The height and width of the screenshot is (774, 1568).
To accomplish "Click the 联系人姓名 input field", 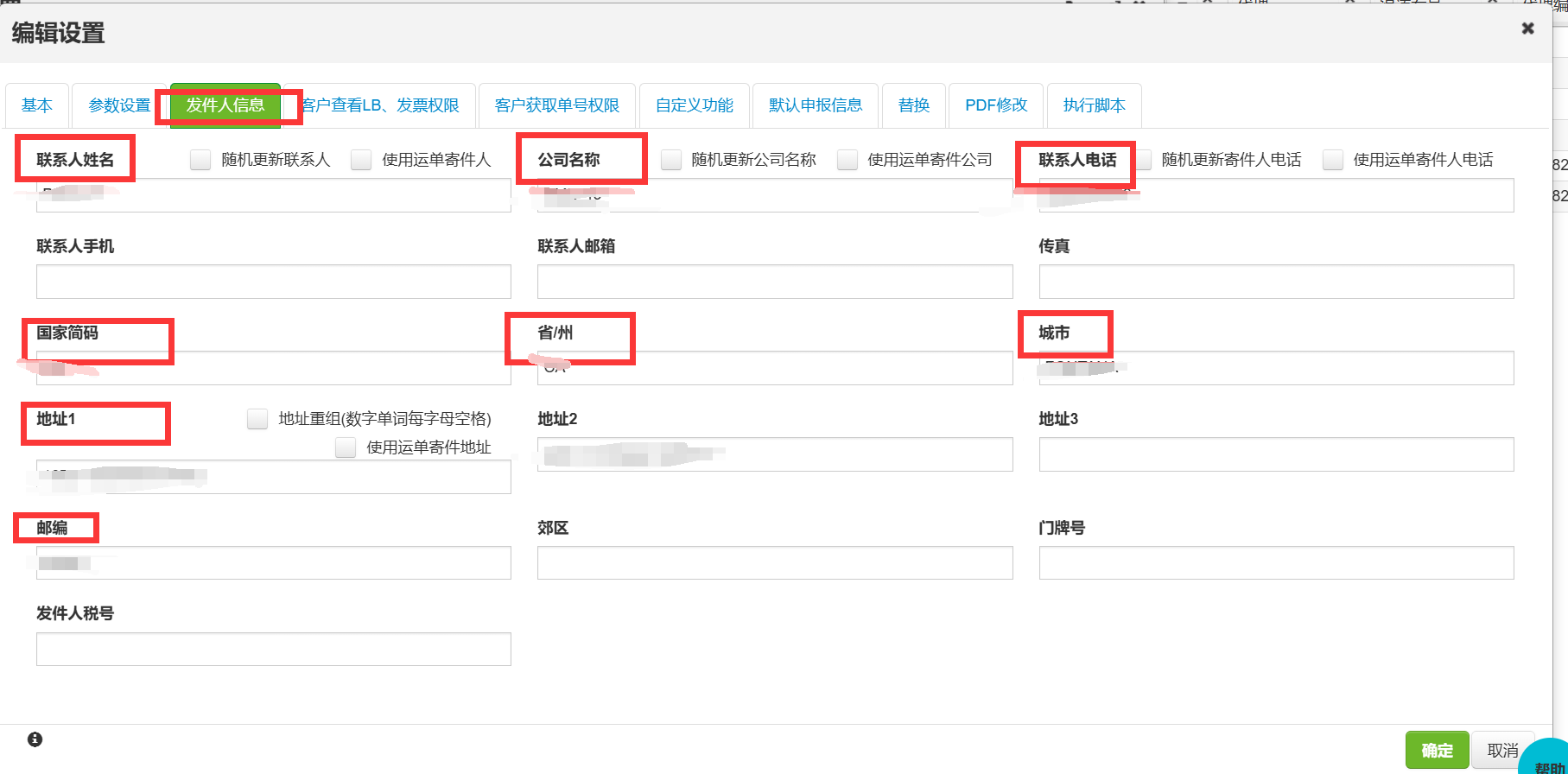I will click(274, 195).
